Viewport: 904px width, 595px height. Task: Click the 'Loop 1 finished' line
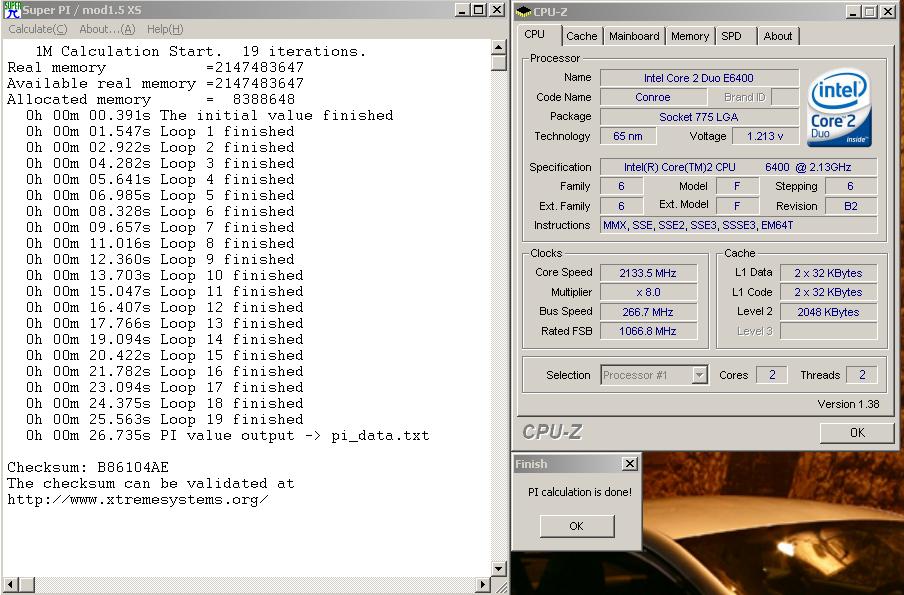click(160, 131)
